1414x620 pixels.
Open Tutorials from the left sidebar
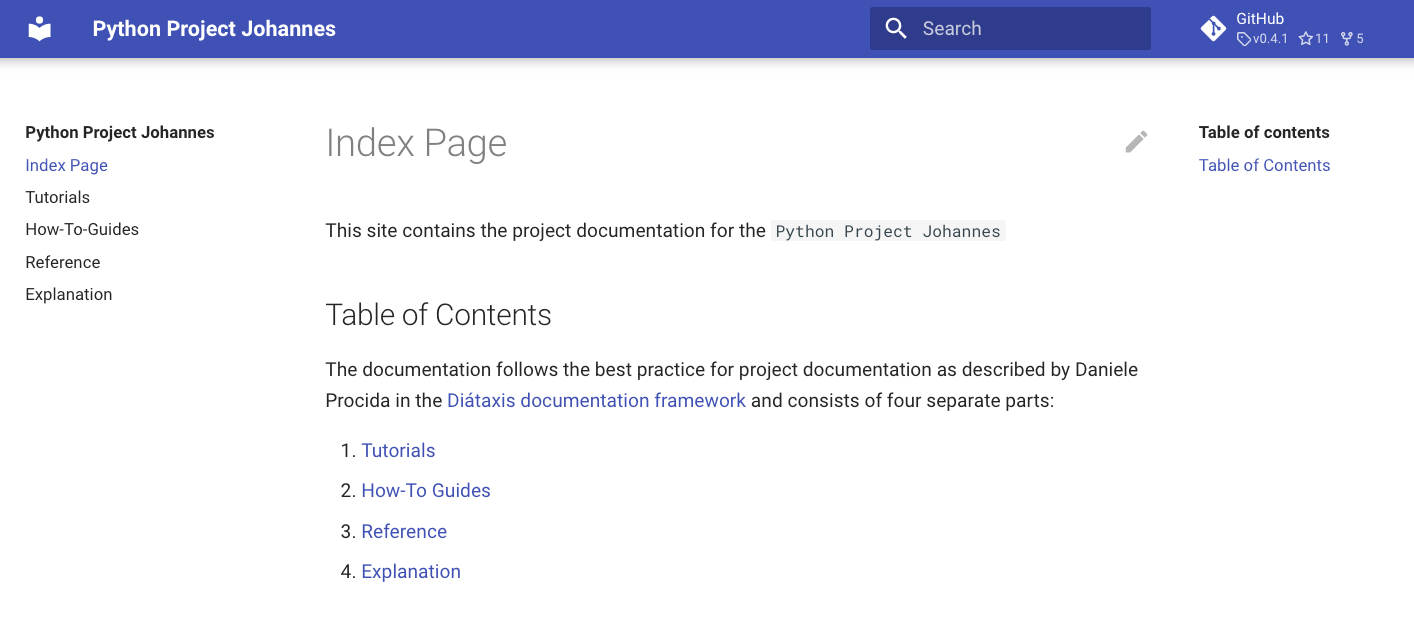point(57,197)
